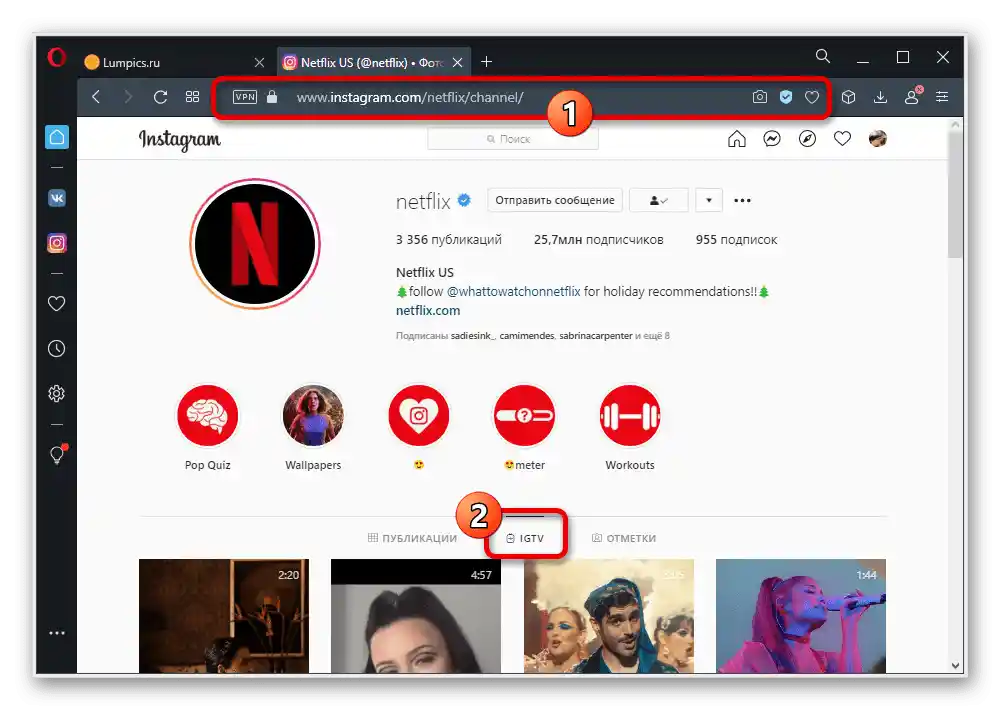Expand the arrow next to the follow button
1000x710 pixels.
709,200
